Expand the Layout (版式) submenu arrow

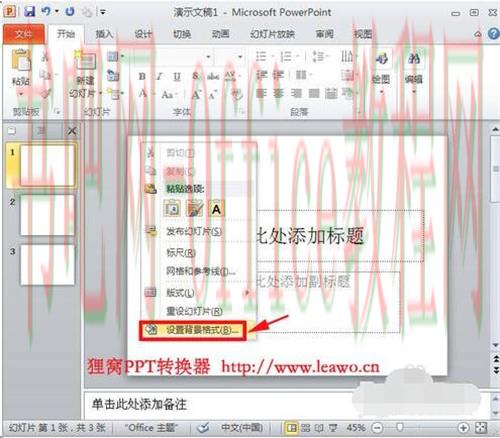click(247, 293)
